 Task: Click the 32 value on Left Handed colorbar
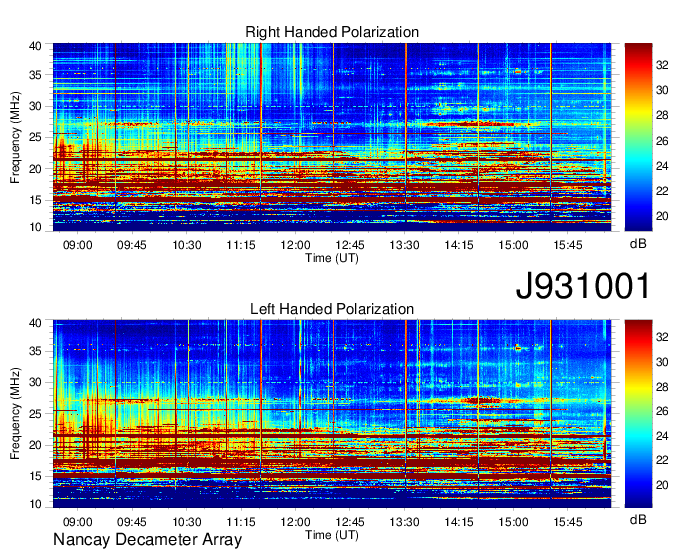pos(662,337)
